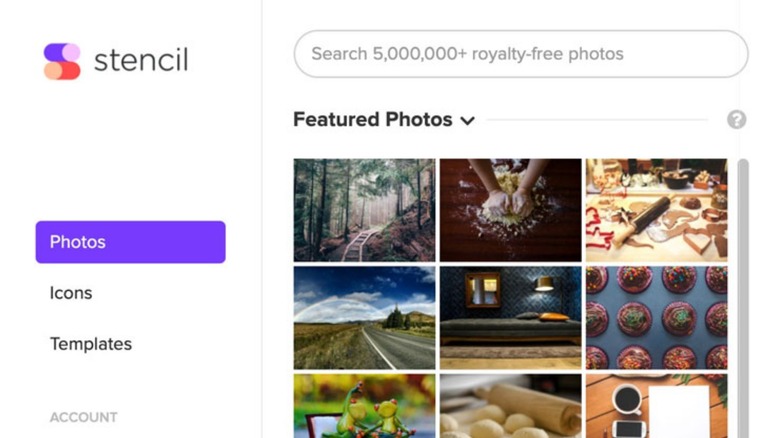This screenshot has width=780, height=438.
Task: Choose the dark room sofa photo
Action: coord(510,317)
